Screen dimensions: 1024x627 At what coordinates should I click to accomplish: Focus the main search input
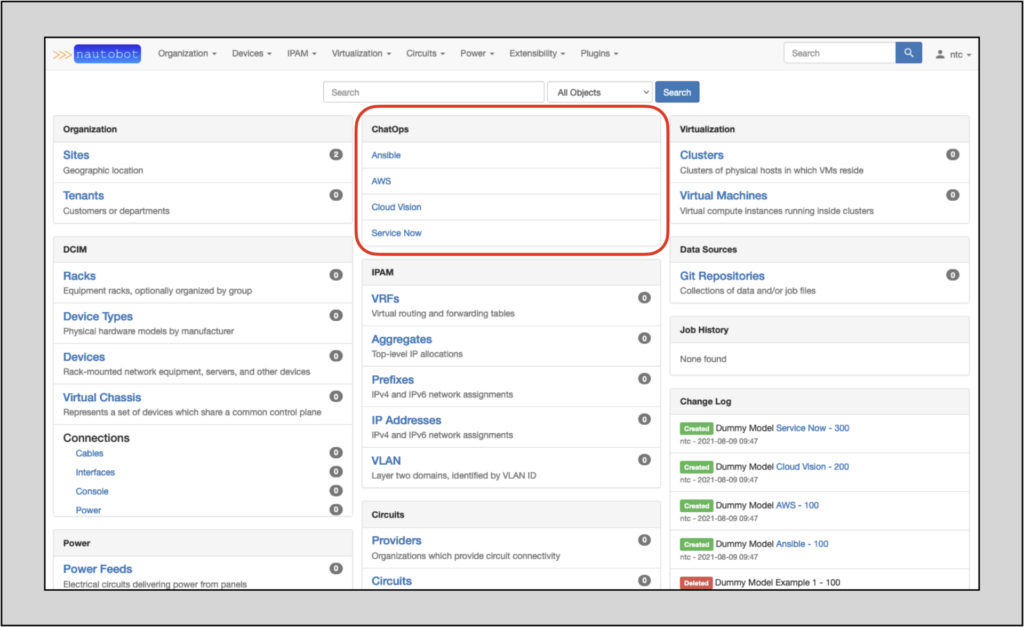pyautogui.click(x=434, y=92)
